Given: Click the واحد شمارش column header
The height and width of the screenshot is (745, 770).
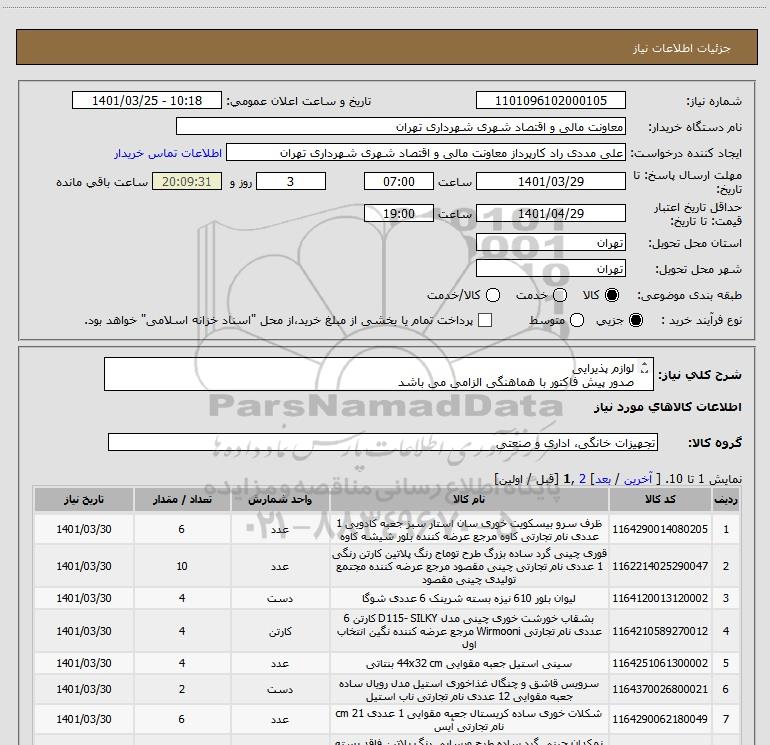Looking at the screenshot, I should (x=280, y=499).
